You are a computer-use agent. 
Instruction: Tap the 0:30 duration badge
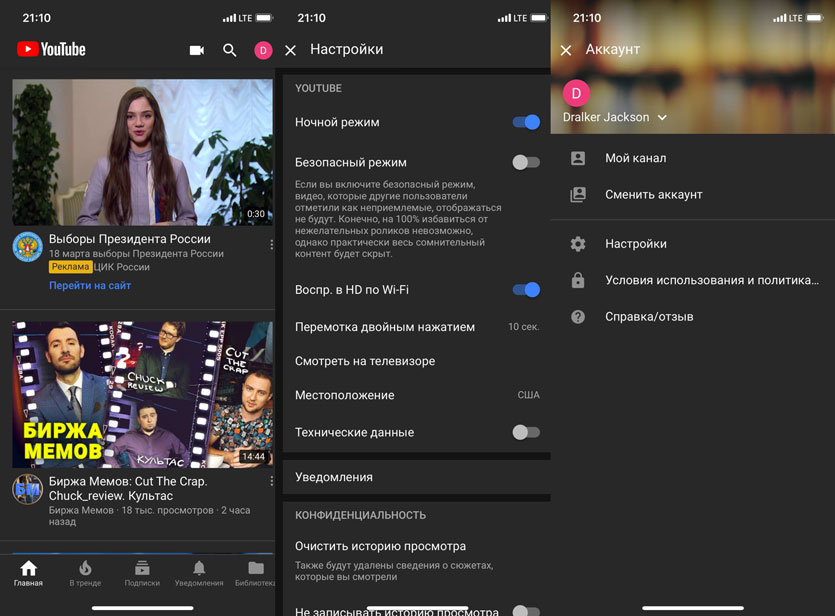point(256,213)
